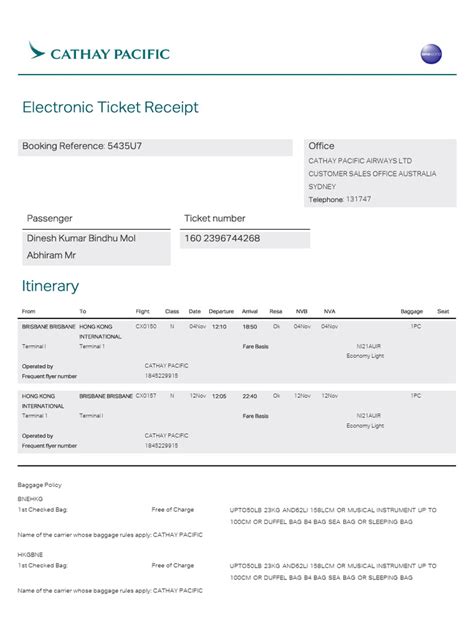Click the ticket number 160 2396744268
The height and width of the screenshot is (632, 474).
click(x=222, y=239)
